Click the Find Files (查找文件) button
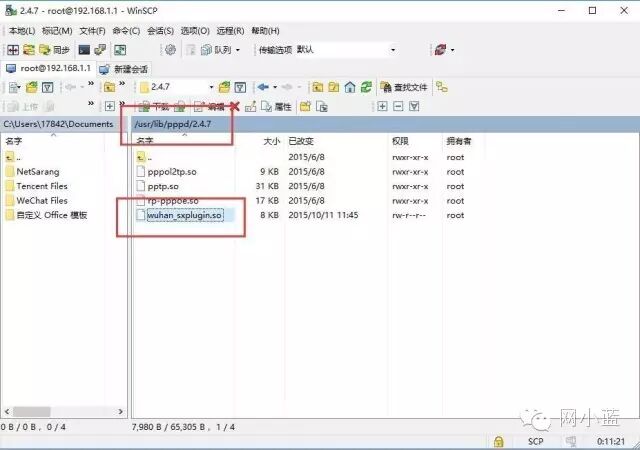 tap(403, 87)
